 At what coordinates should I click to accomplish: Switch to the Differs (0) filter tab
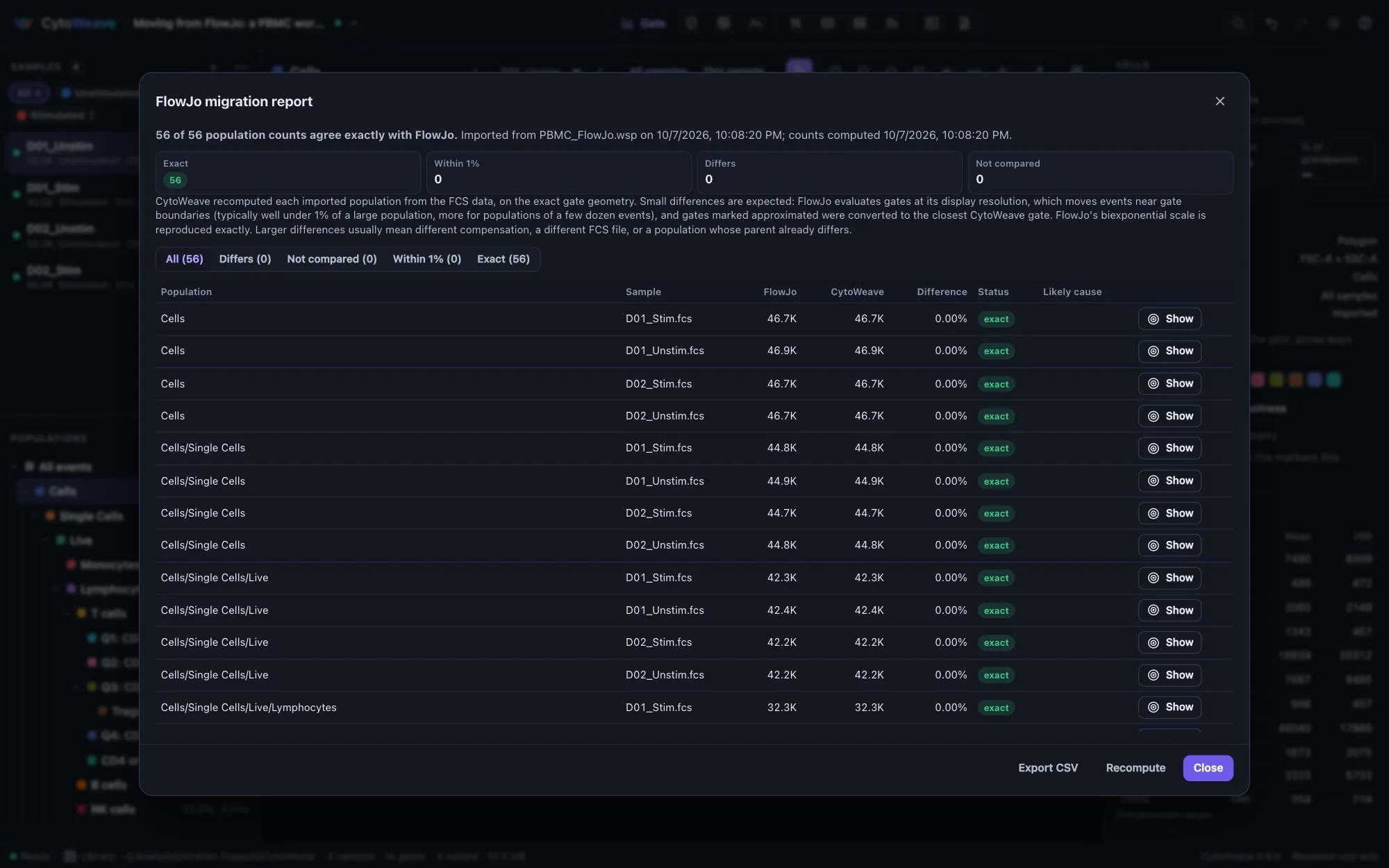tap(245, 259)
